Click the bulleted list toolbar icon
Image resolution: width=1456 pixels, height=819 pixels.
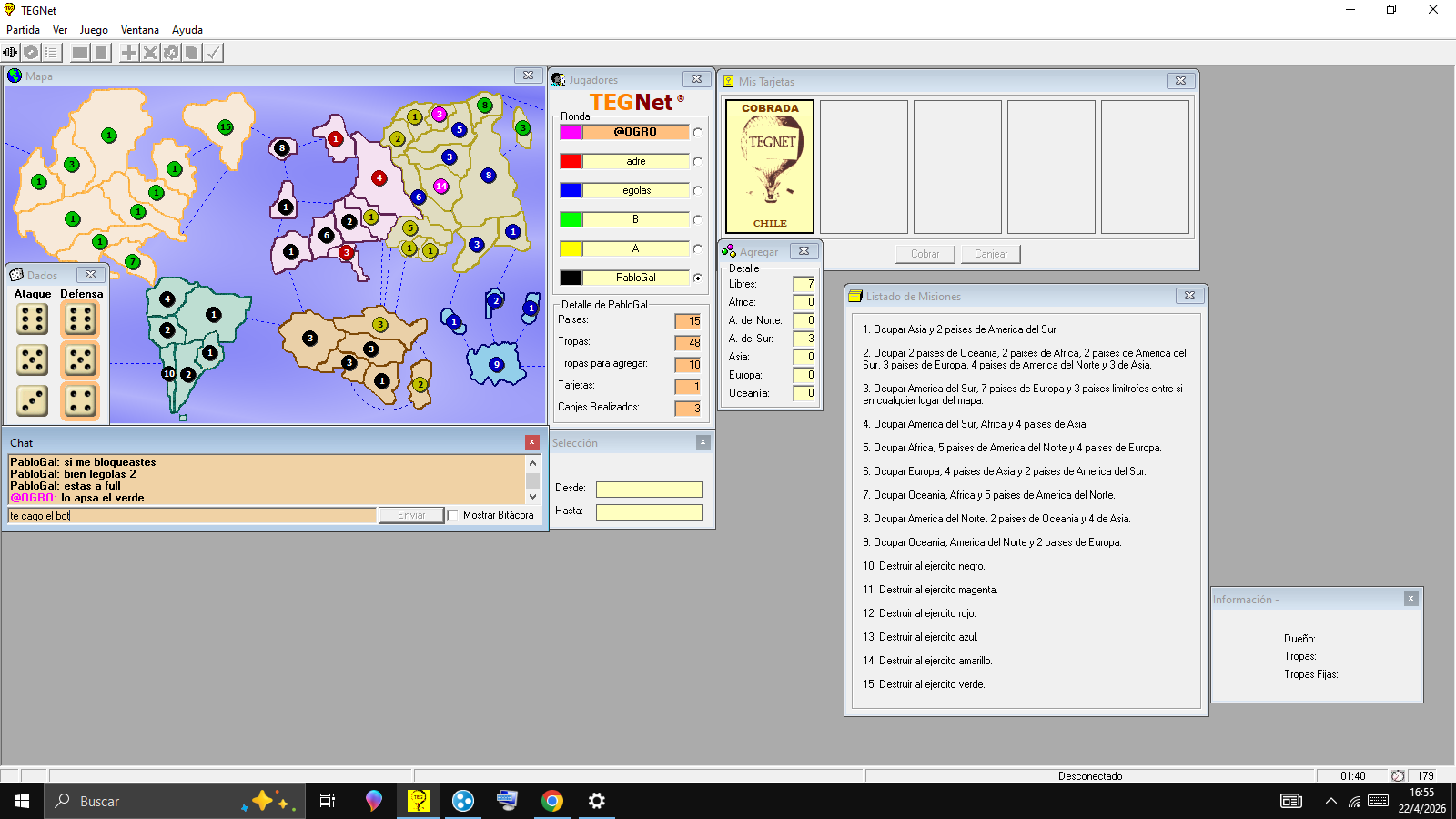(x=52, y=53)
